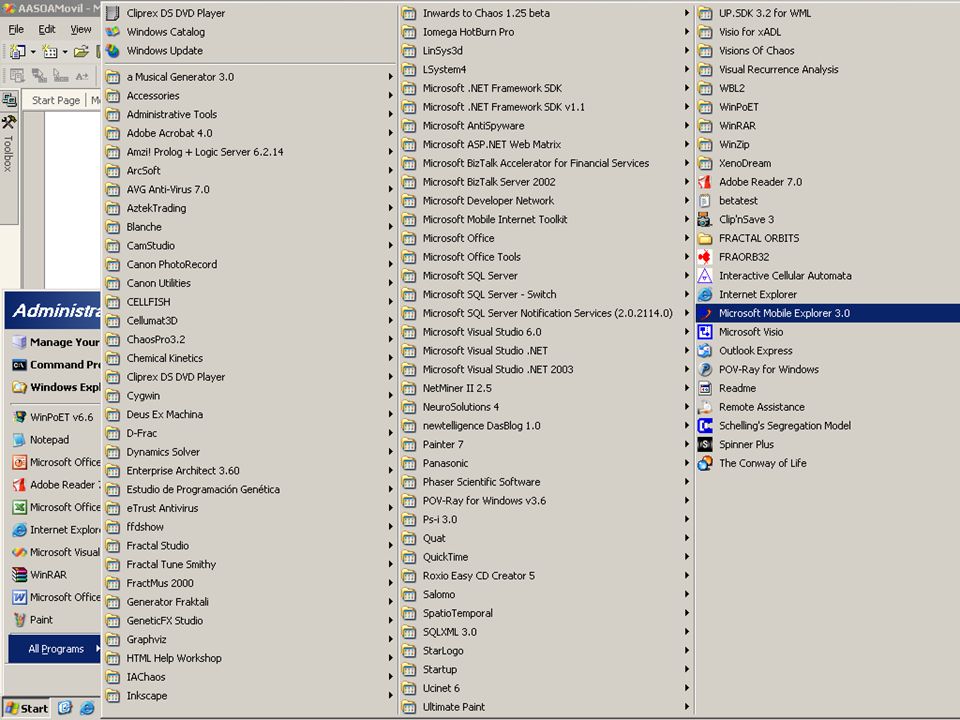This screenshot has height=720, width=960.
Task: Switch to the Start Page tab
Action: click(x=56, y=100)
